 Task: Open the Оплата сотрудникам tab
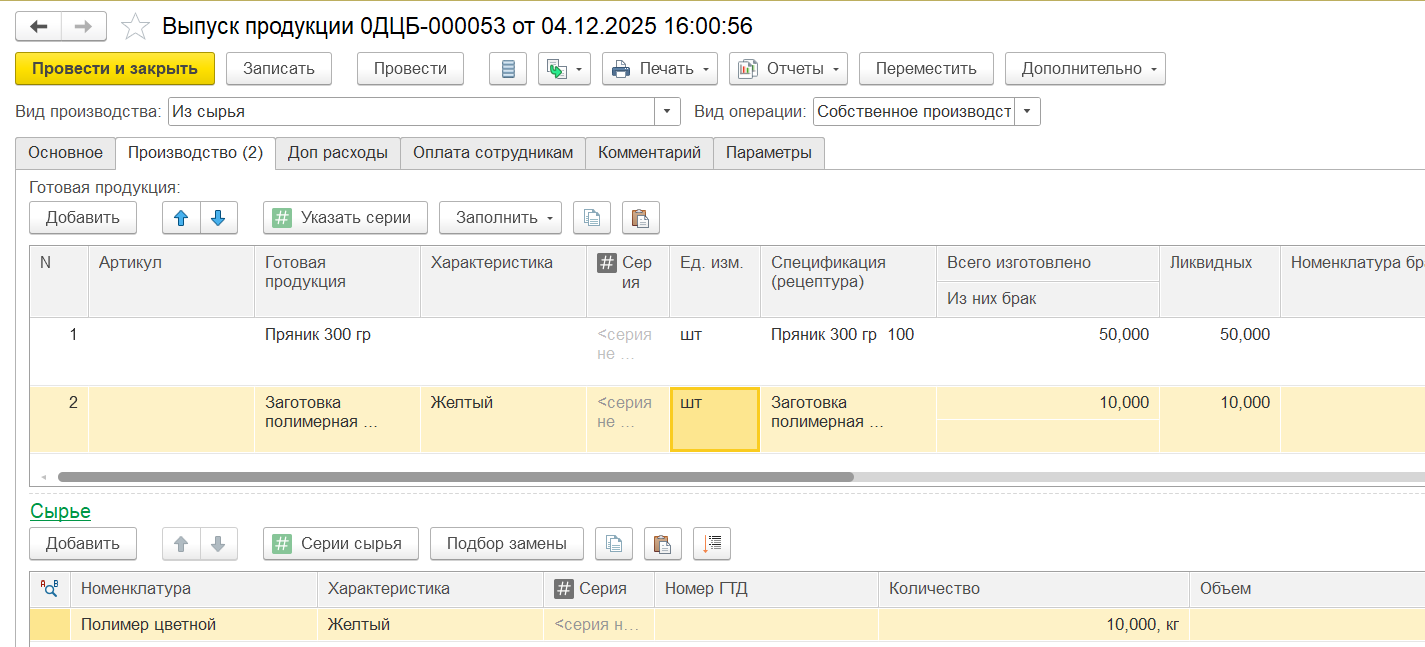point(492,153)
